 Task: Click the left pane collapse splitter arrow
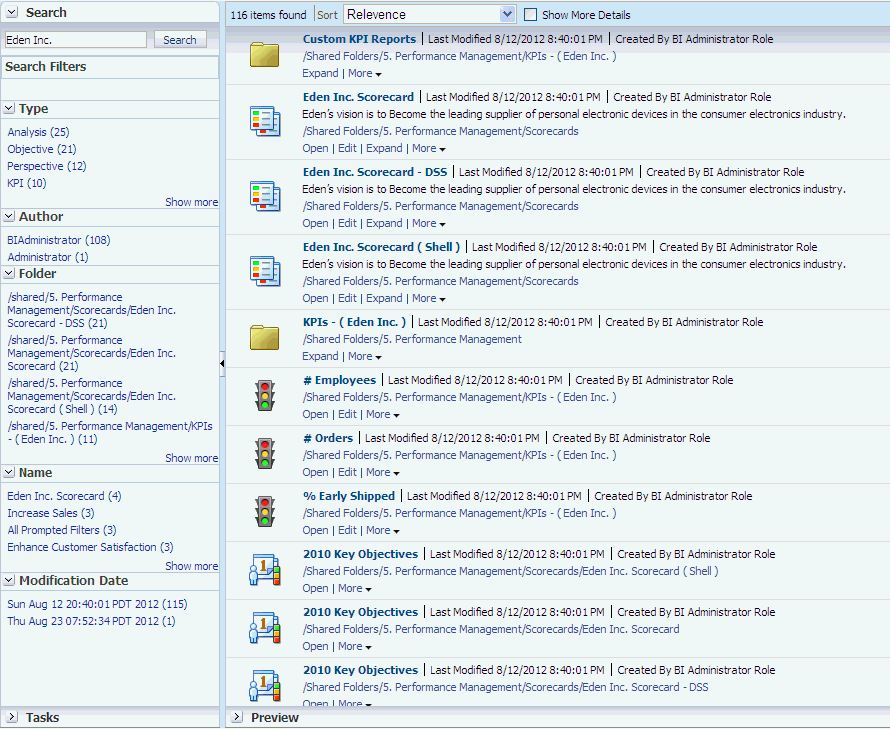(222, 364)
